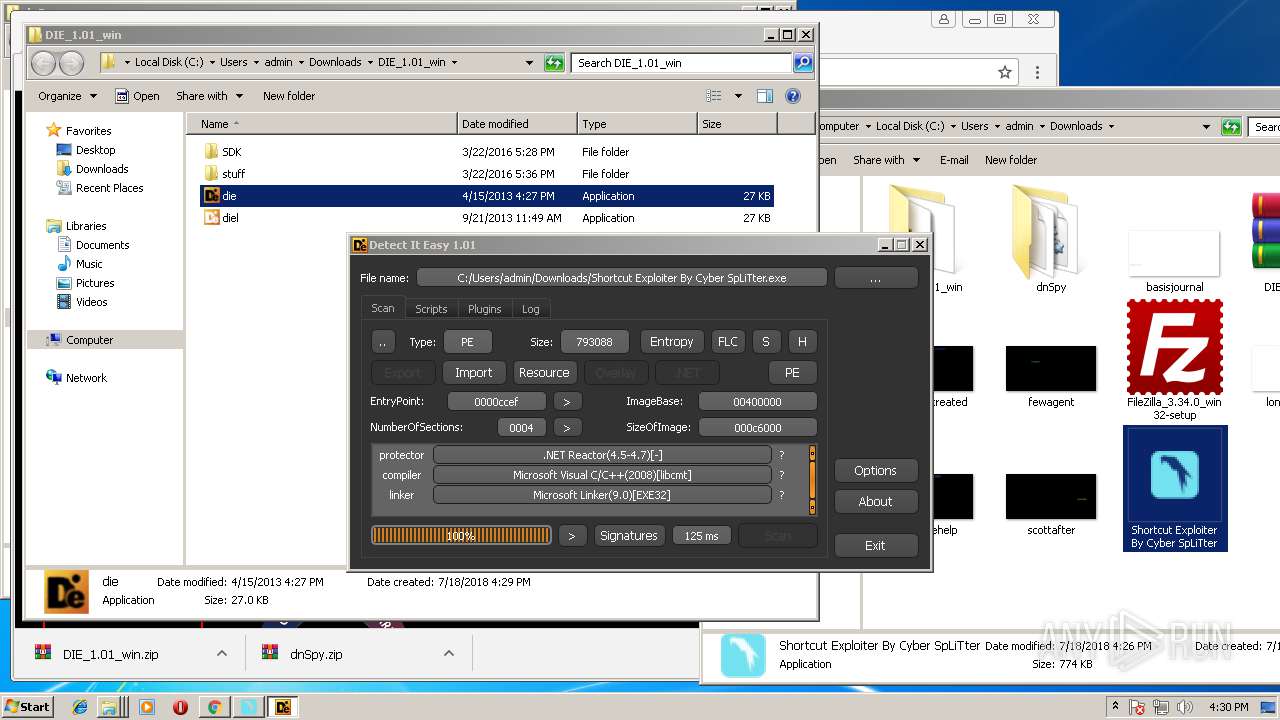Click the file name path field
This screenshot has height=720, width=1280.
pyautogui.click(x=622, y=278)
